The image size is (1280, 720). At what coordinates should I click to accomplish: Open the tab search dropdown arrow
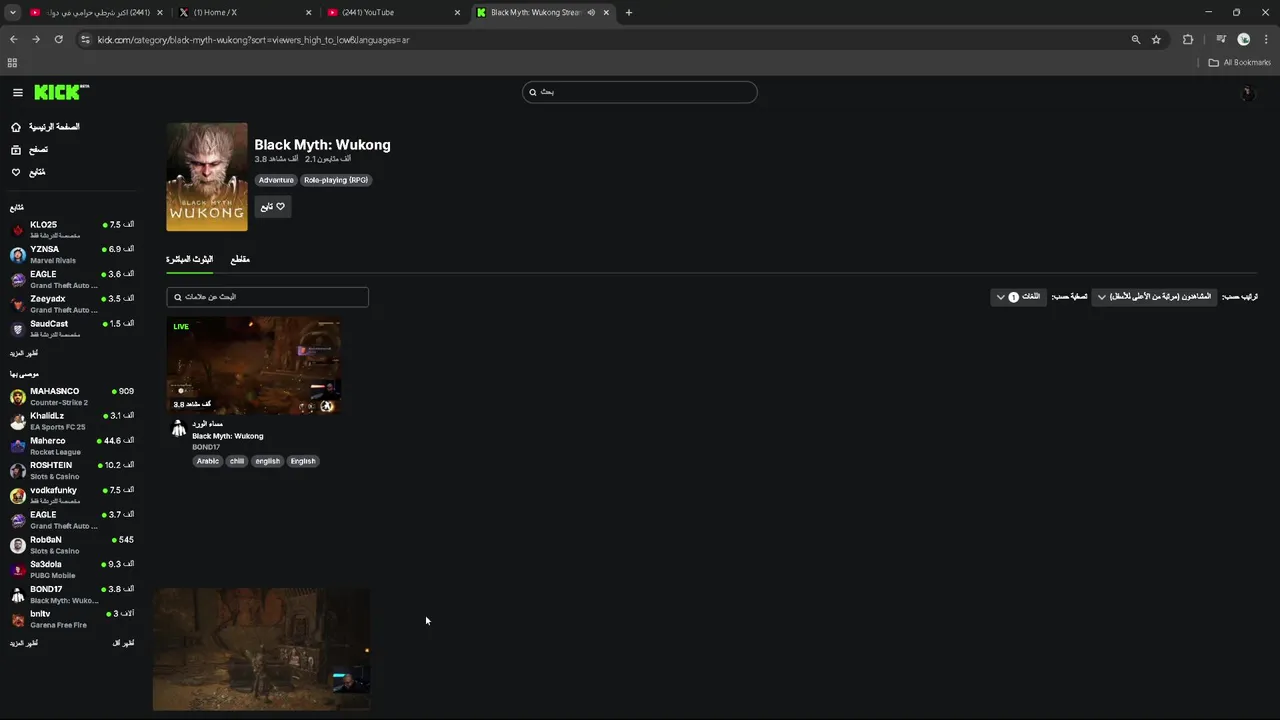(13, 12)
